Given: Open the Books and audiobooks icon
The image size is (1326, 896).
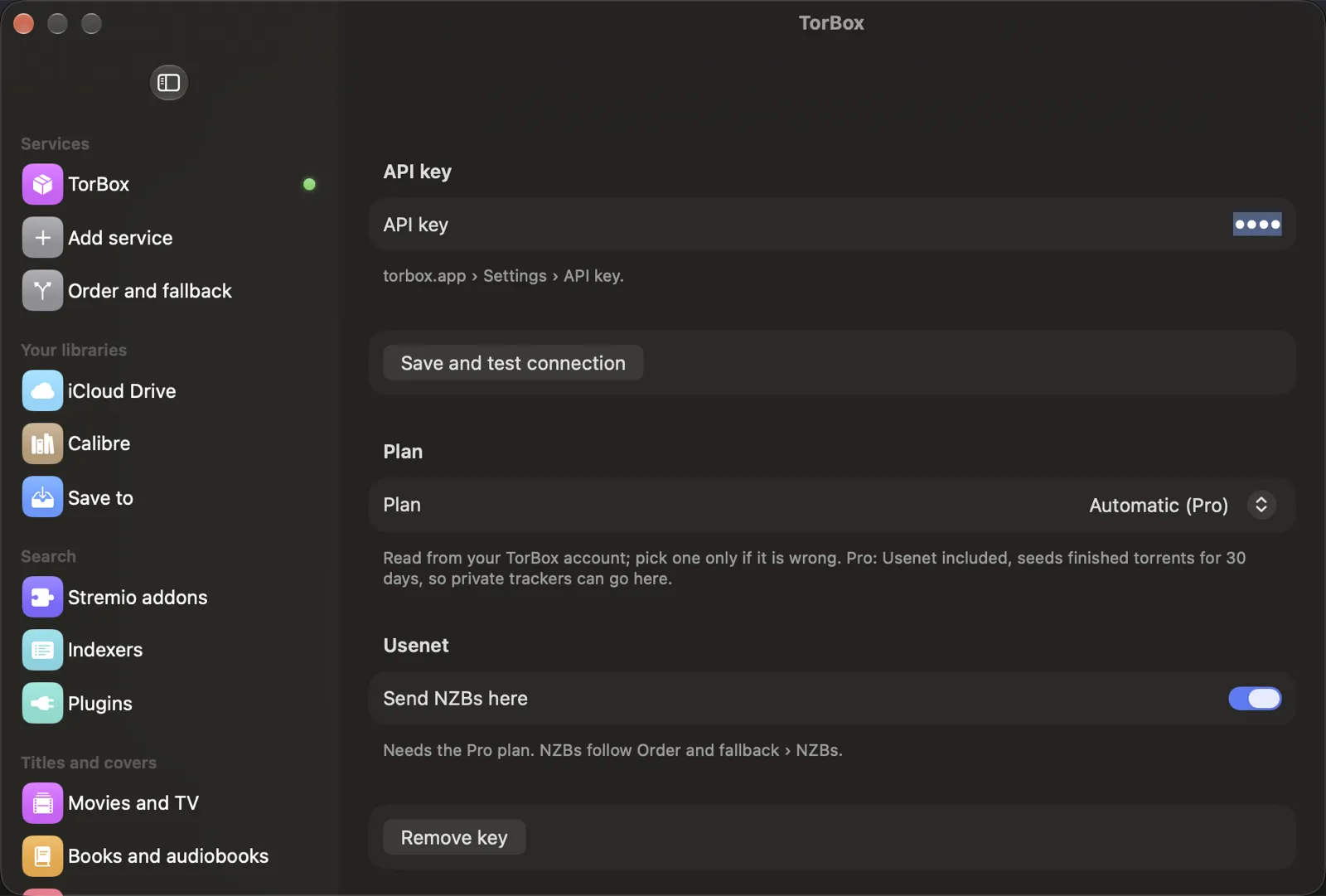Looking at the screenshot, I should 42,856.
